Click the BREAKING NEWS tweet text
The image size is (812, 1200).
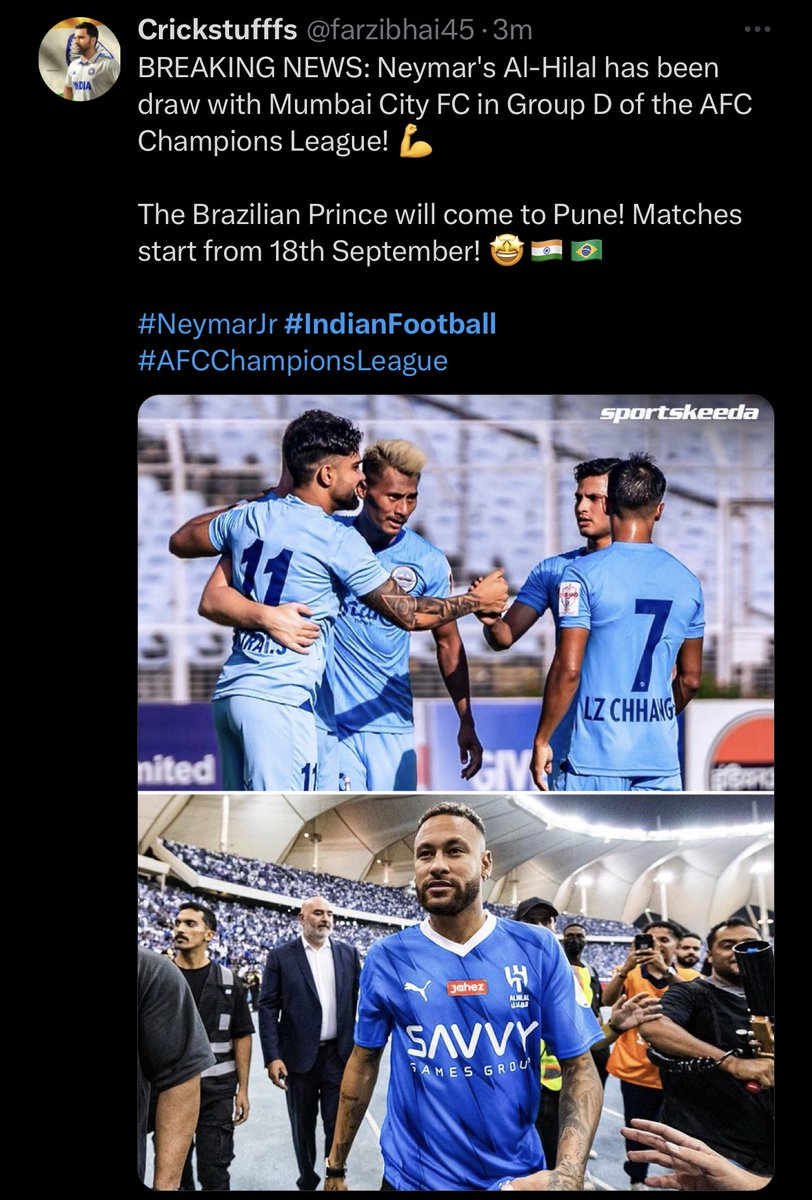pyautogui.click(x=428, y=105)
